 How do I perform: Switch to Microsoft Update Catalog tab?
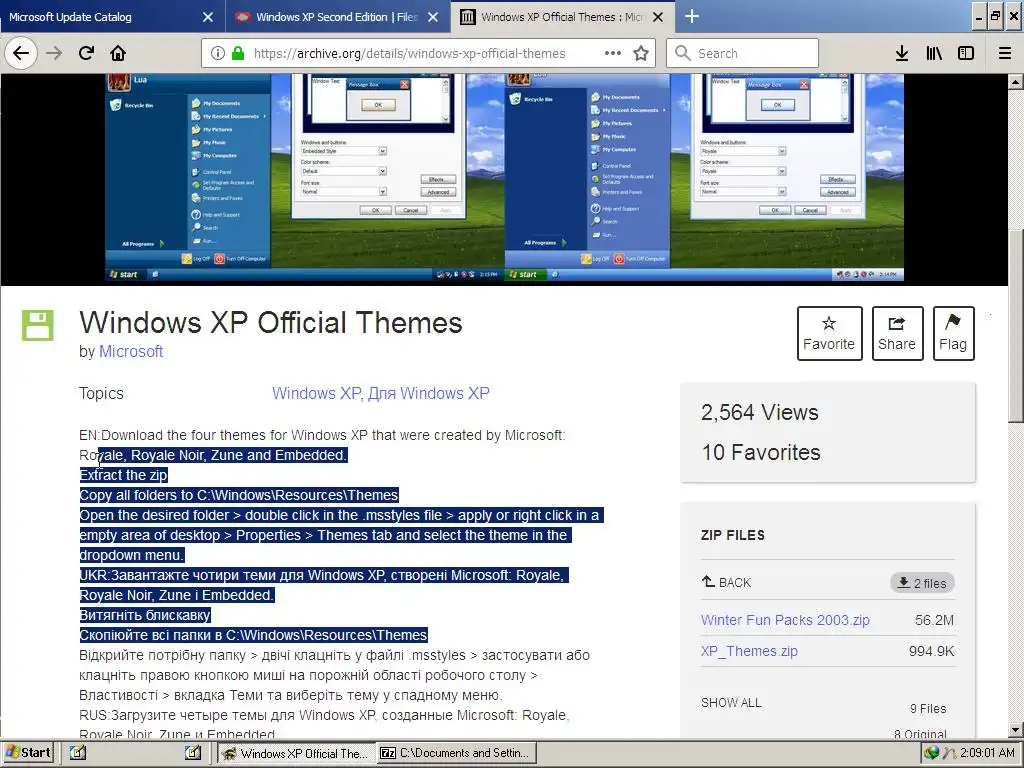pyautogui.click(x=112, y=17)
